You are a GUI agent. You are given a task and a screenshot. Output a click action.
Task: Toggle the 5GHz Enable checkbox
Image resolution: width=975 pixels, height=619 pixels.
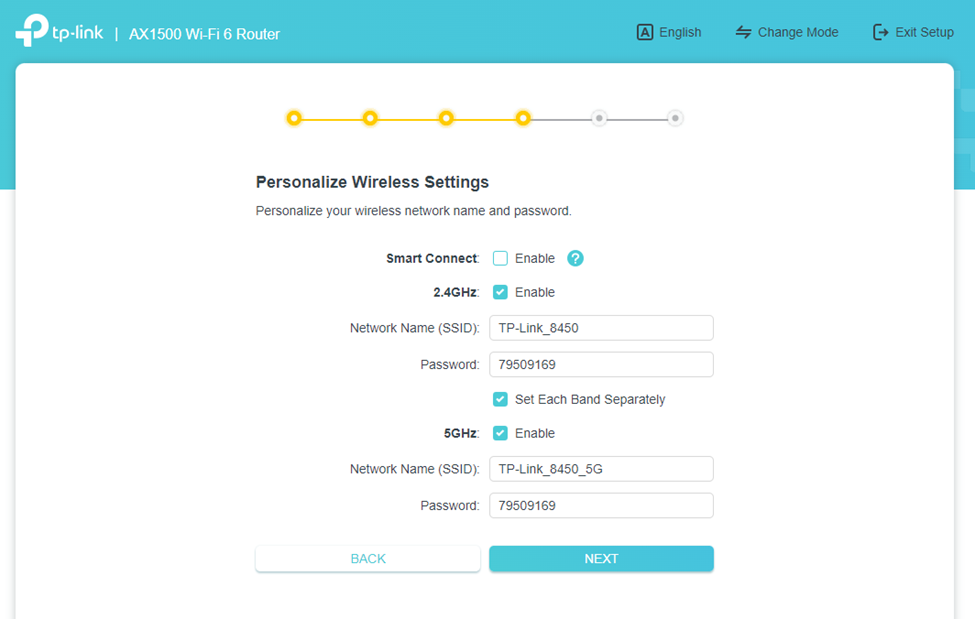[x=500, y=433]
